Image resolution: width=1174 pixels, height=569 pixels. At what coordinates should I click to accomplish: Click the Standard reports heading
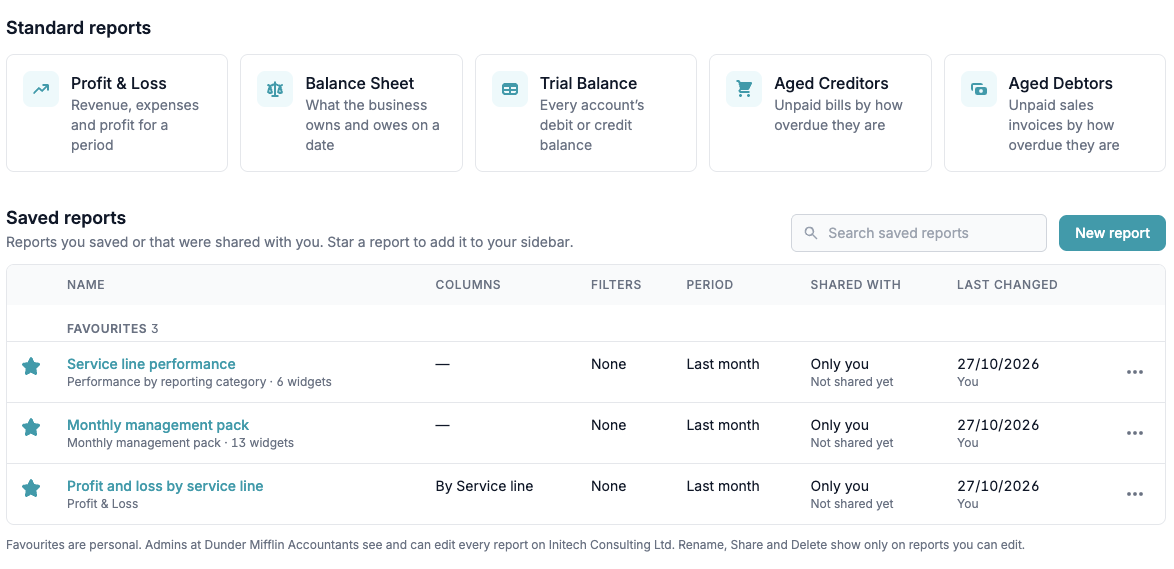79,28
